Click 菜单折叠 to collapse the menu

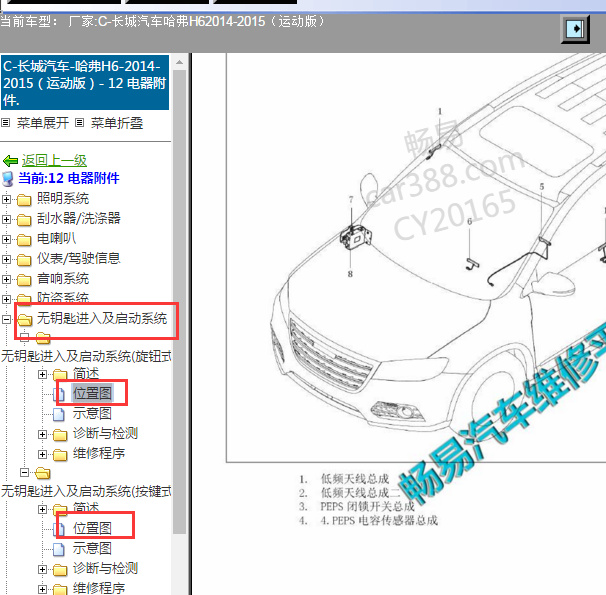tap(117, 123)
